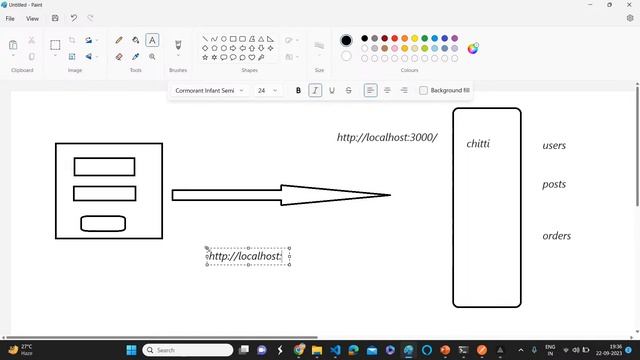Open the View menu
The image size is (640, 360).
click(32, 18)
